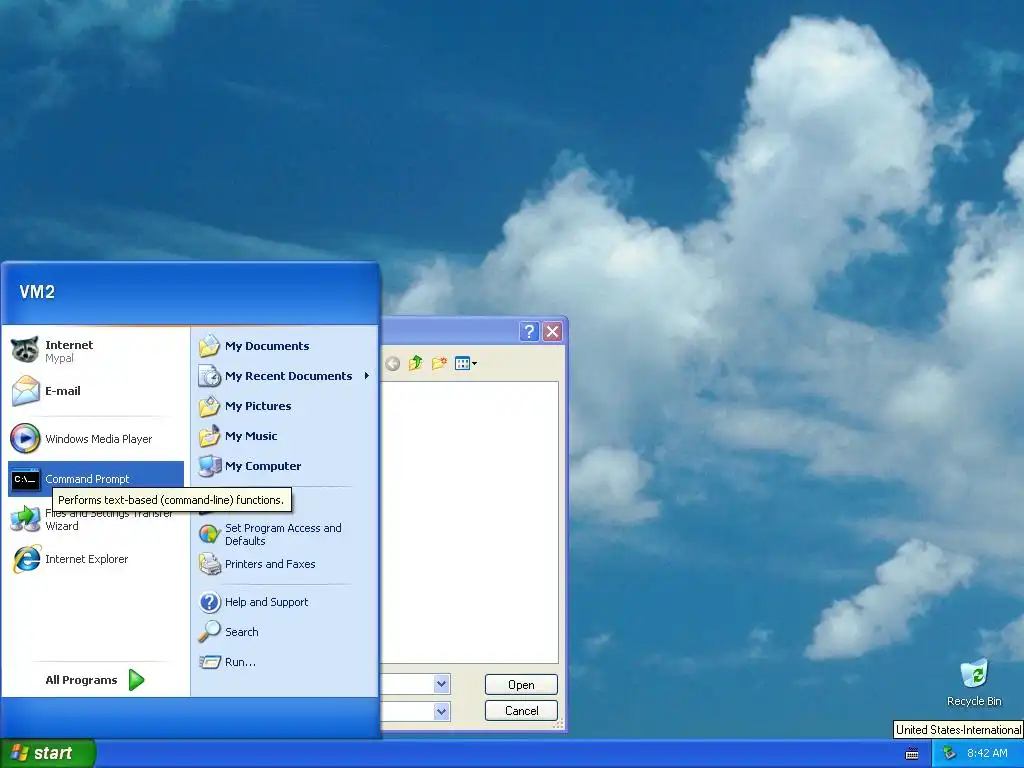The image size is (1024, 768).
Task: Expand the My Recent Documents submenu
Action: point(283,376)
